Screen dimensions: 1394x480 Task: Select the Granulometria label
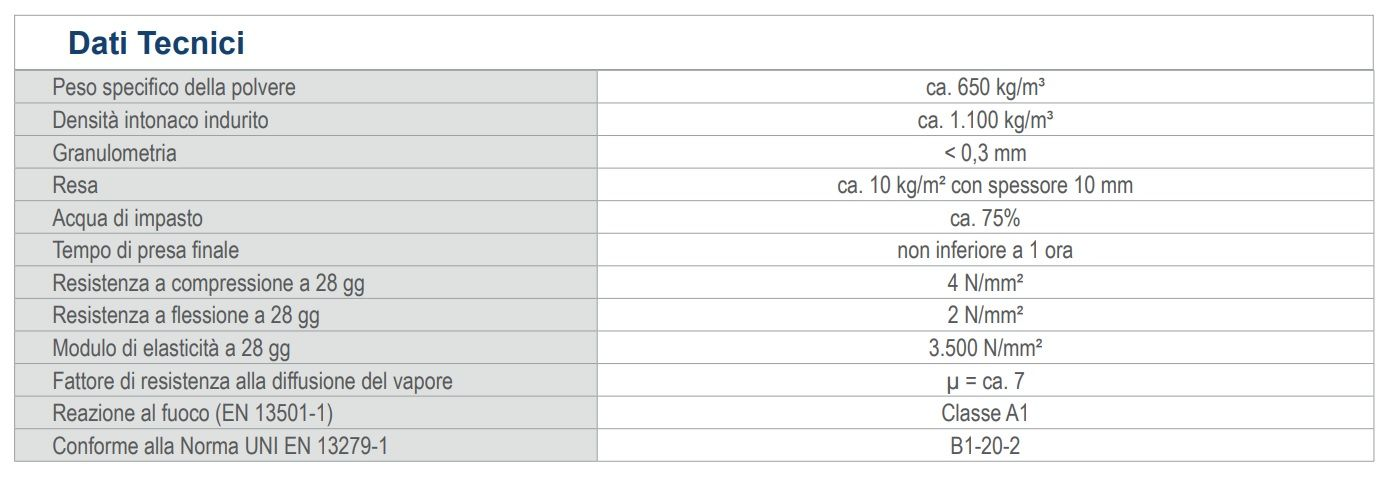click(x=114, y=153)
